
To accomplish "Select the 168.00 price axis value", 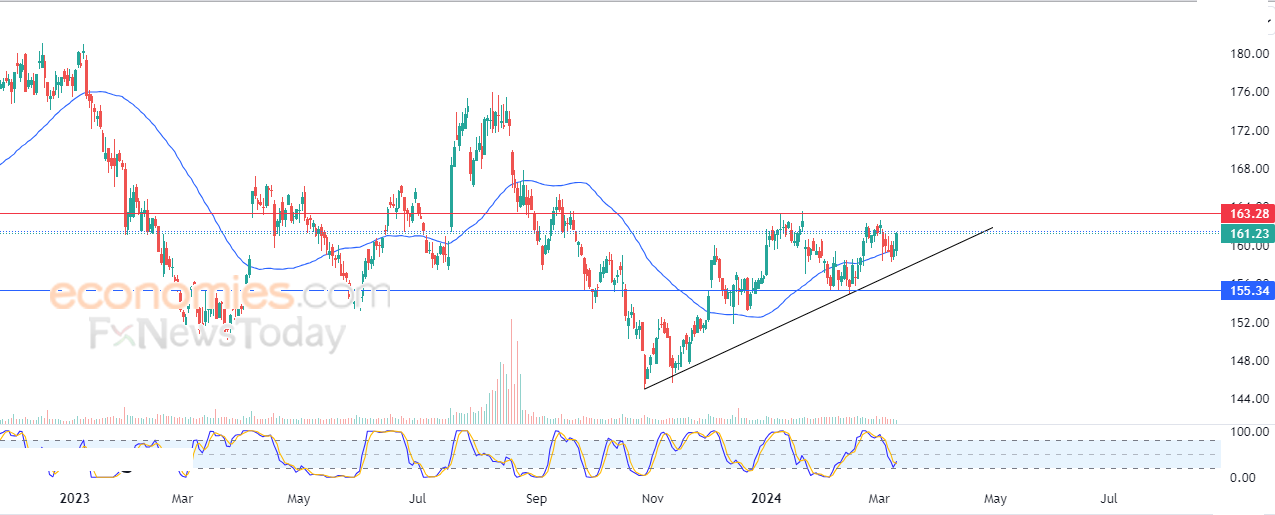I will click(1251, 169).
